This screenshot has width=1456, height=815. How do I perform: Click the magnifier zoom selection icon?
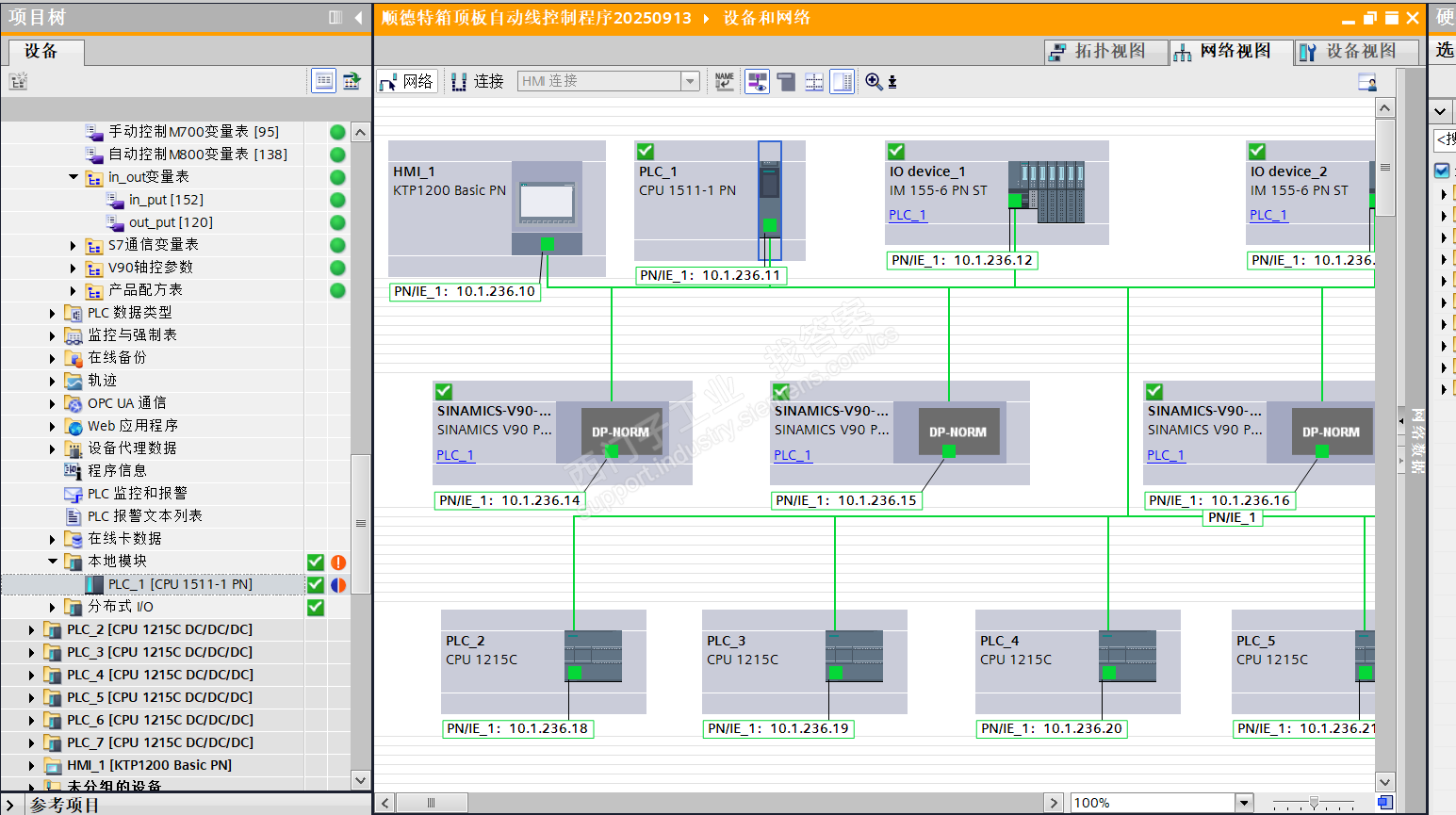pos(874,82)
